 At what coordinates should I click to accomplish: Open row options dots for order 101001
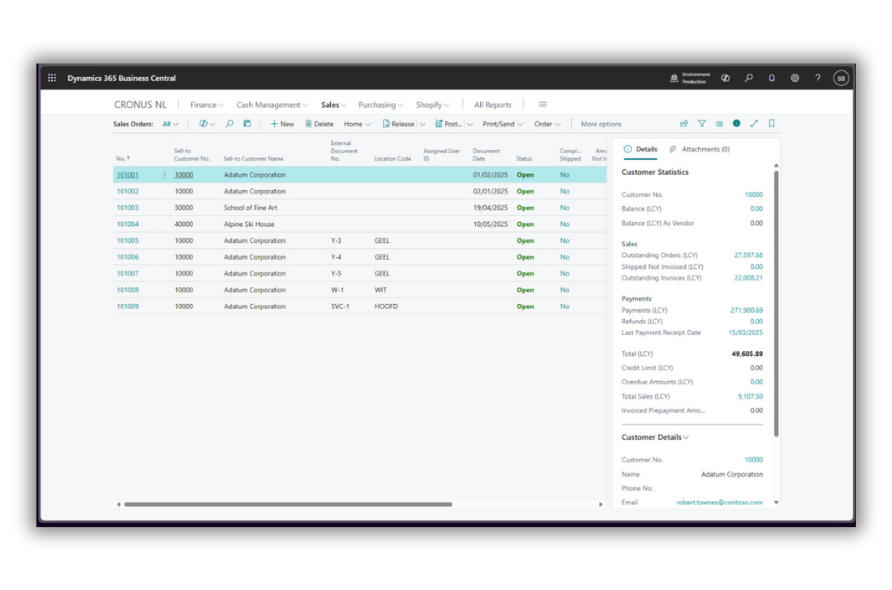pos(164,175)
